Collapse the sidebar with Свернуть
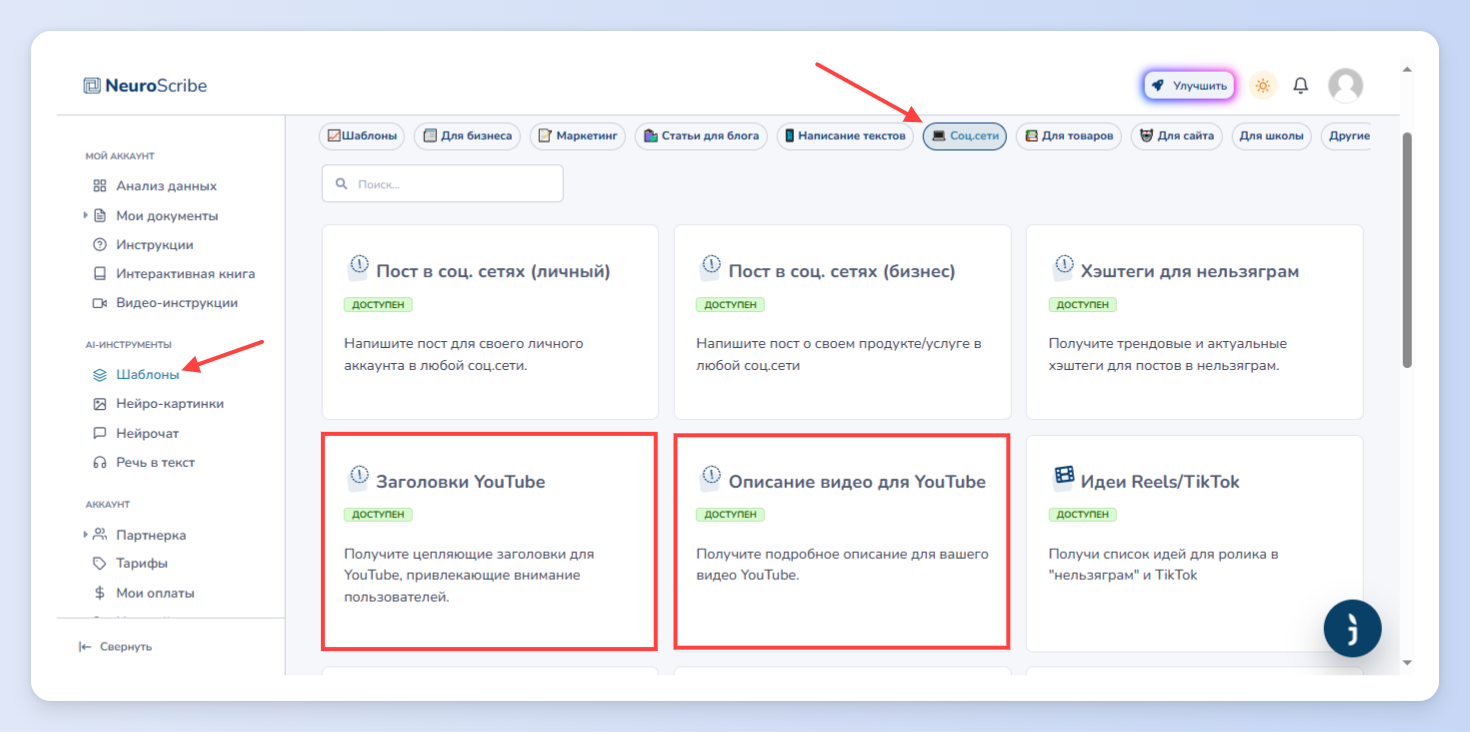 116,647
